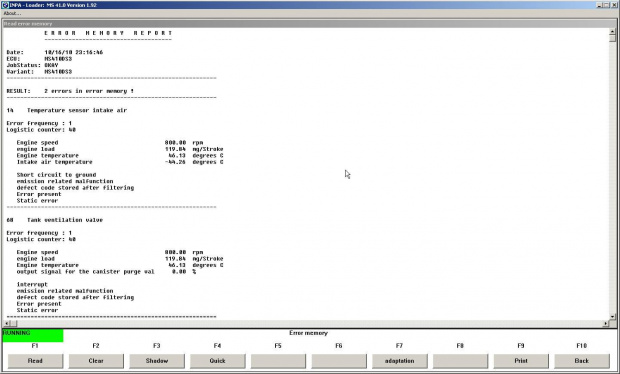Minimize the INPA Loader window
This screenshot has width=620, height=374.
point(600,5)
